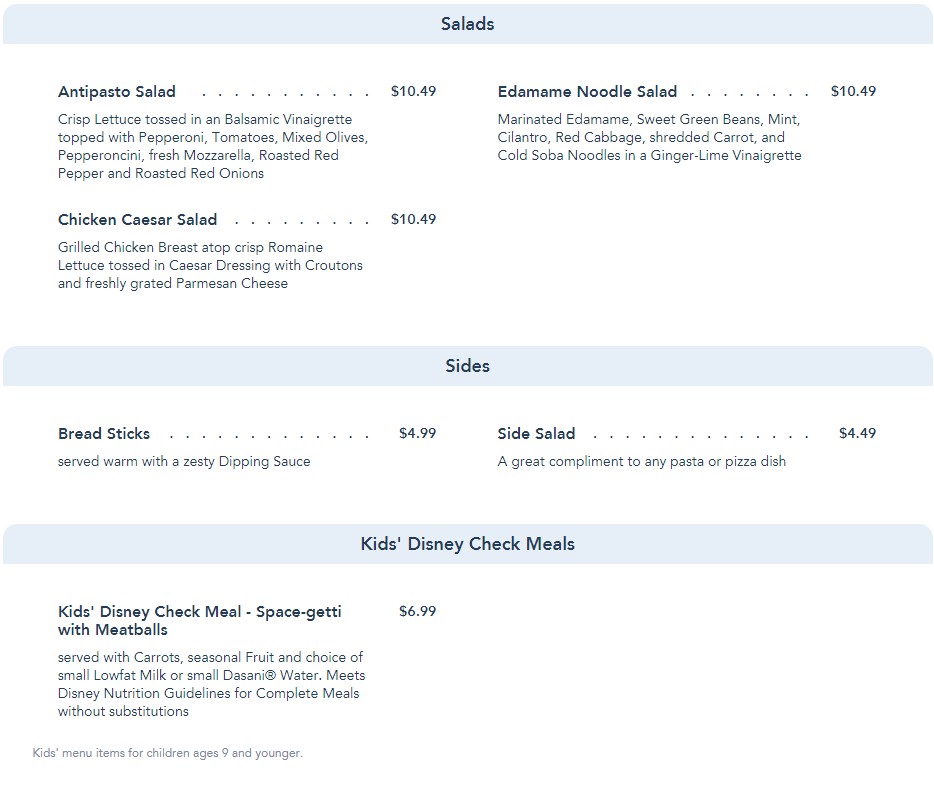Viewport: 934px width, 806px height.
Task: Click the Edamame Noodle Salad price
Action: pyautogui.click(x=853, y=92)
